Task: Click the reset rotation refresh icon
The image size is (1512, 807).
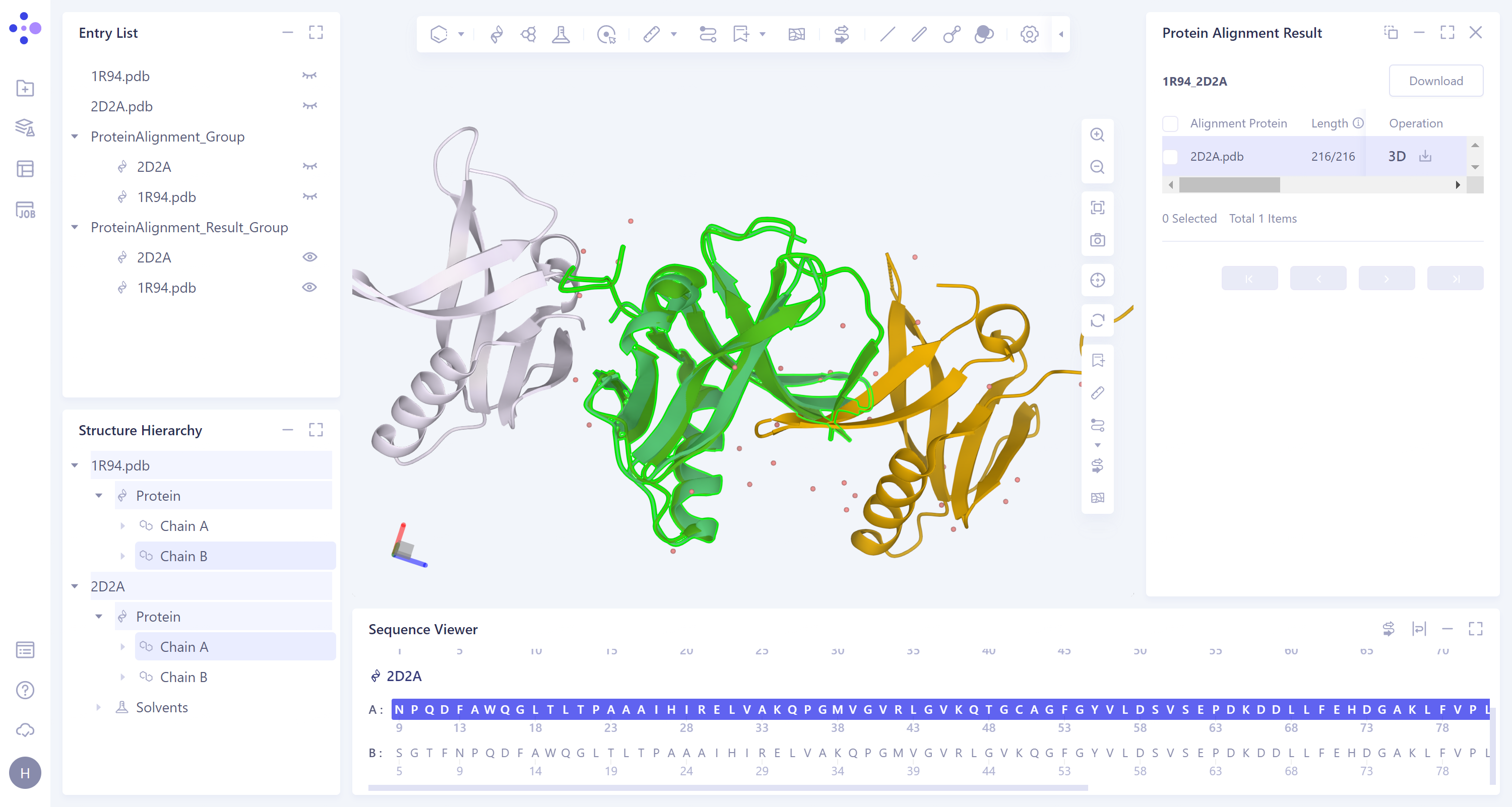Action: [x=1097, y=320]
